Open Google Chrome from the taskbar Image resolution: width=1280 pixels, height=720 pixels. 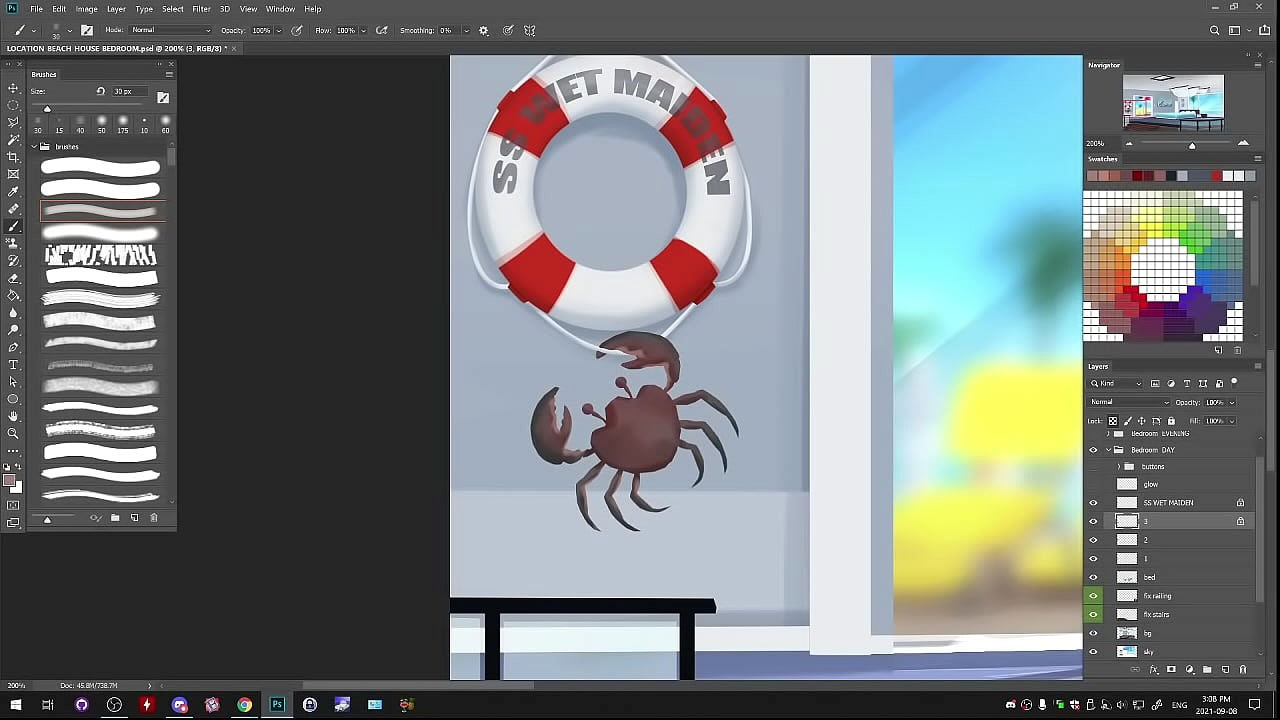pos(244,705)
